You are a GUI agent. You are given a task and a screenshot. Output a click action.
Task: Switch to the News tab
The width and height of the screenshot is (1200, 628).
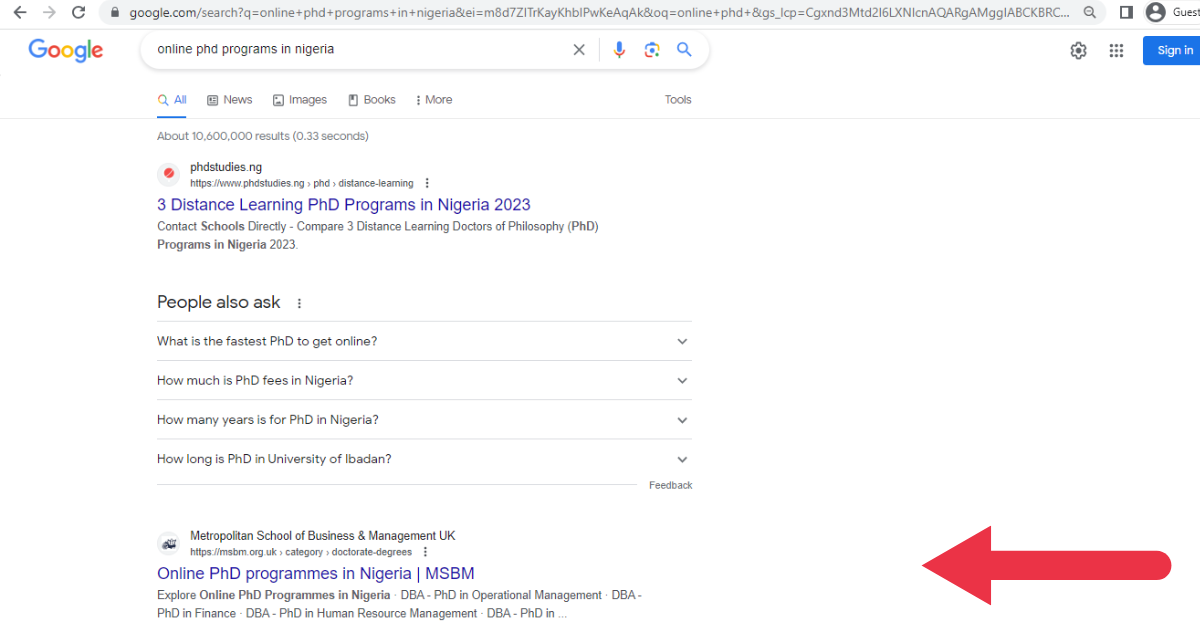tap(229, 100)
